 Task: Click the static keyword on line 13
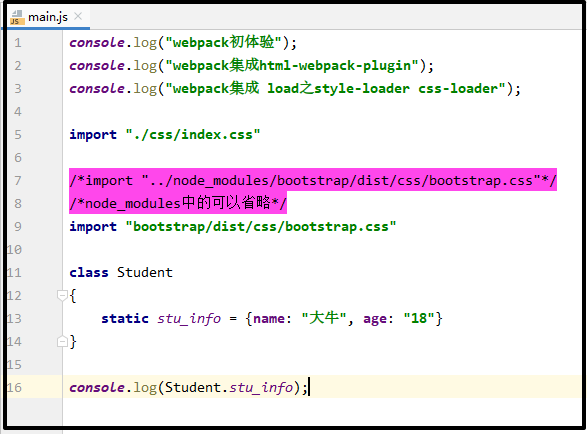click(x=125, y=319)
